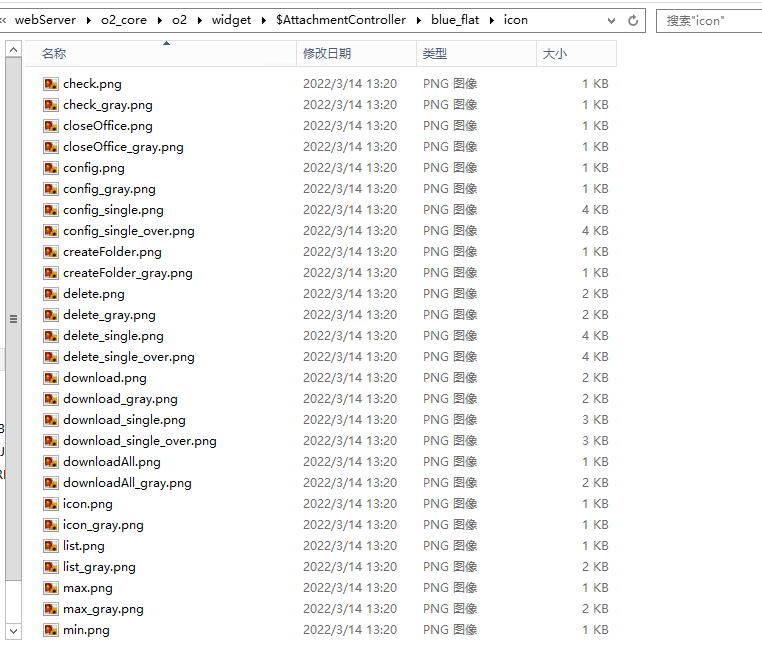Viewport: 762px width, 650px height.
Task: Select the delete_single_over.png file icon
Action: [x=51, y=357]
